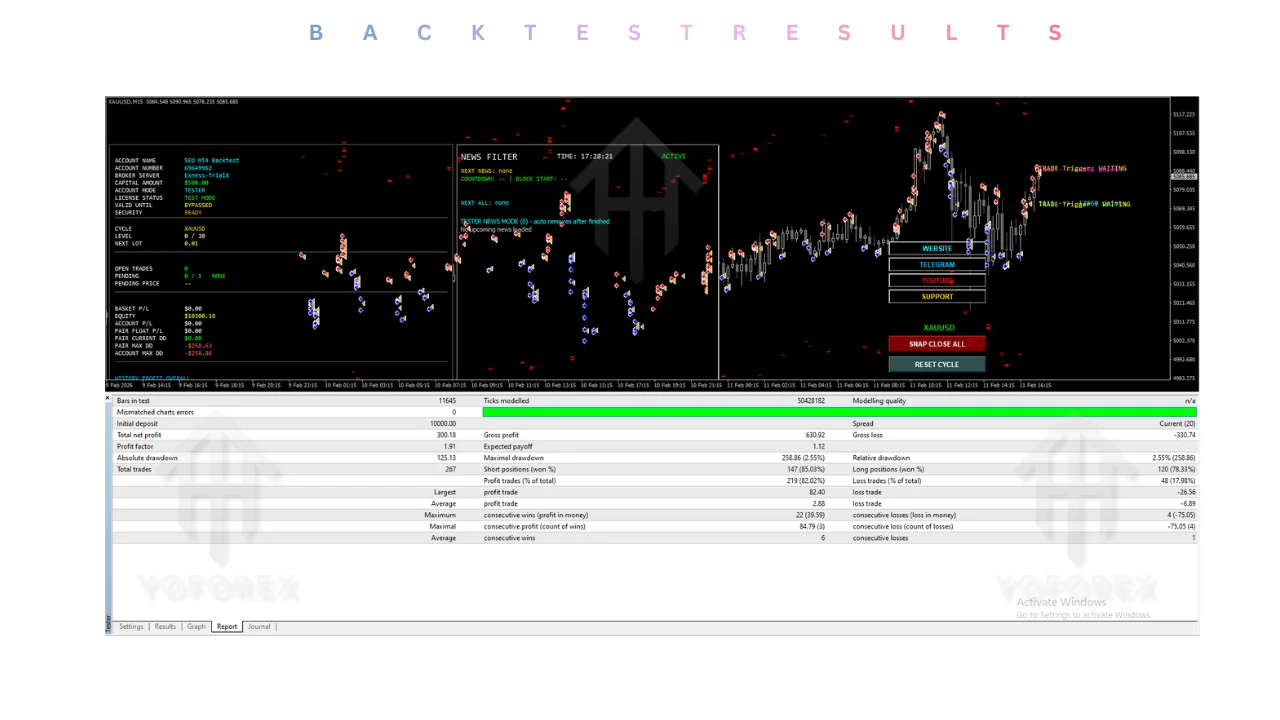Image resolution: width=1280 pixels, height=720 pixels.
Task: Click the Mismatched charts errors label
Action: tap(155, 412)
